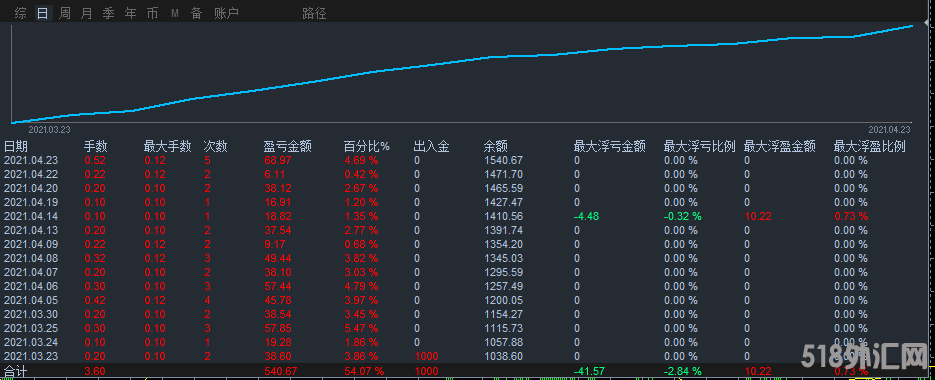Select the 年 yearly tab
This screenshot has width=935, height=380.
click(x=131, y=13)
